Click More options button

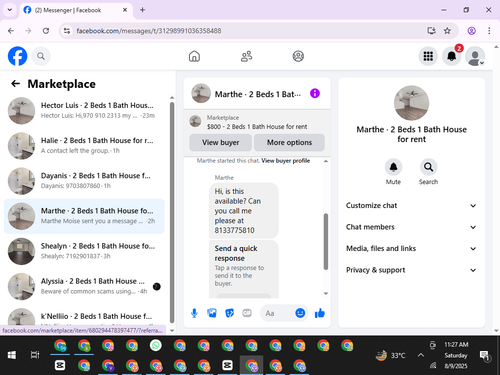289,142
